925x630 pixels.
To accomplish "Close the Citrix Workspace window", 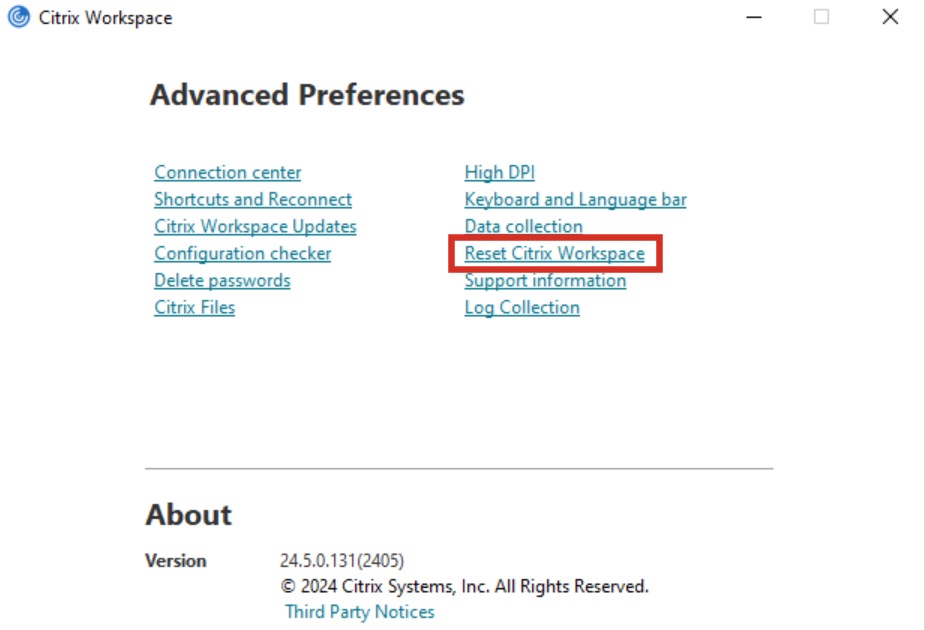I will [x=890, y=17].
